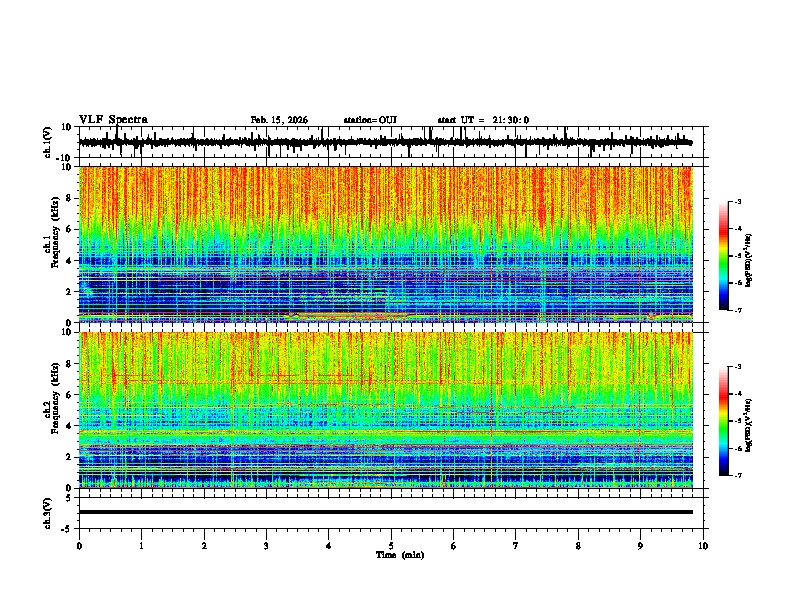
Task: Click time axis tick label 0
Action: (x=79, y=546)
